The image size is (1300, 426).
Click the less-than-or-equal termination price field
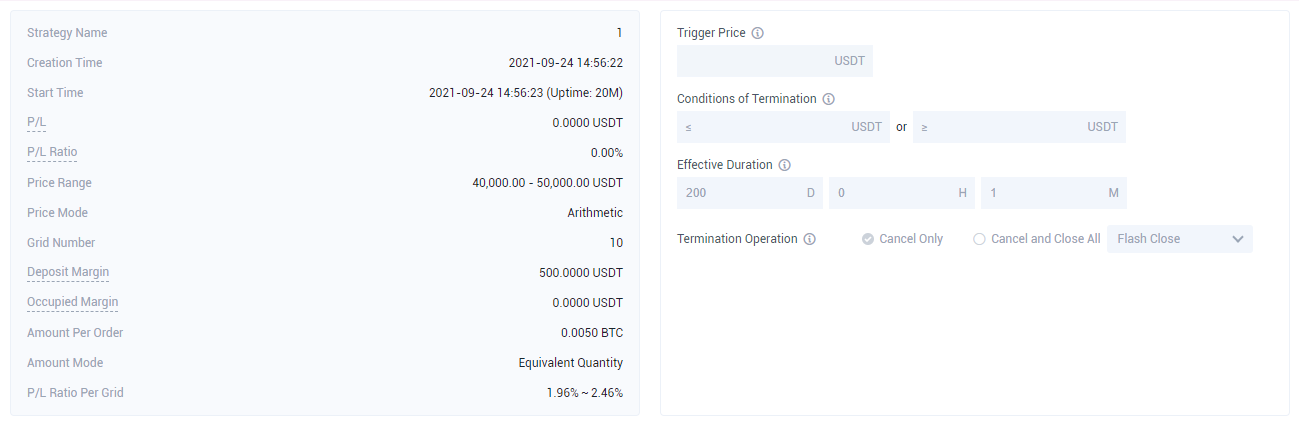tap(783, 127)
